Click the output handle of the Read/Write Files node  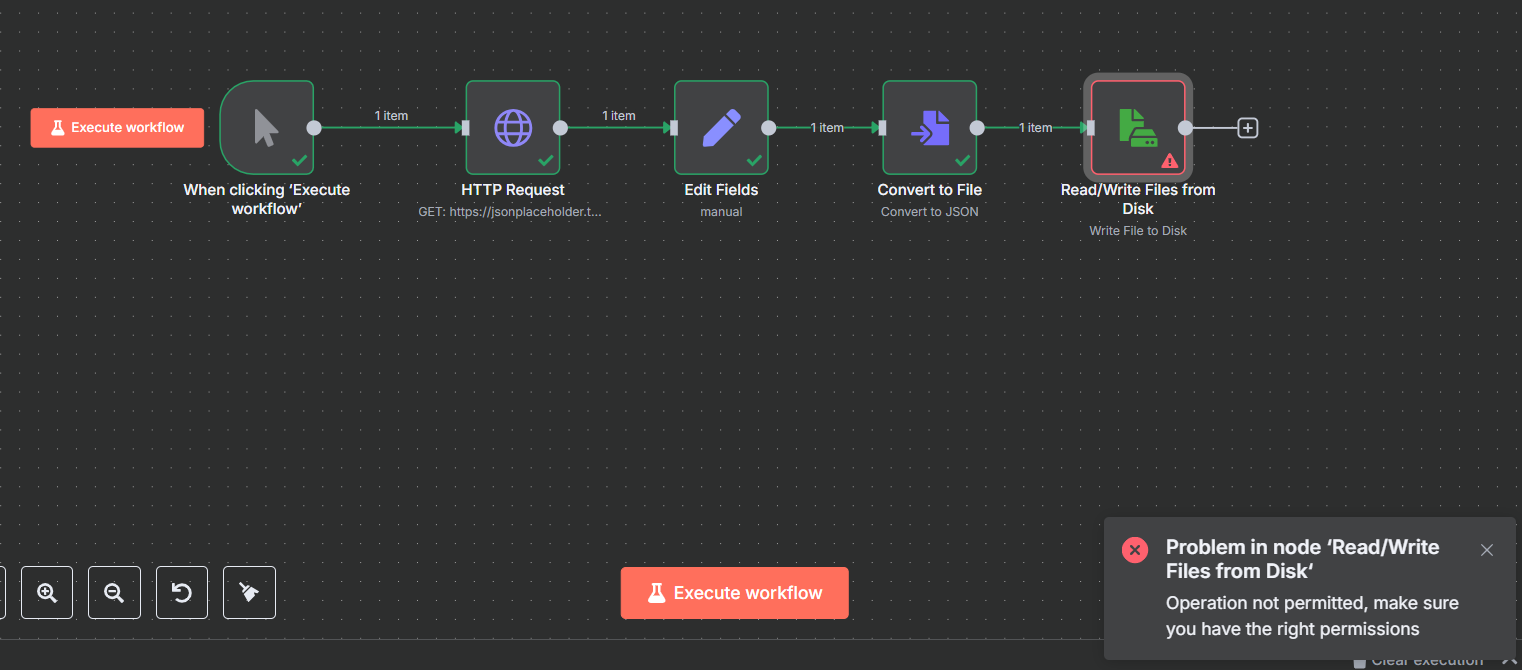(1185, 128)
